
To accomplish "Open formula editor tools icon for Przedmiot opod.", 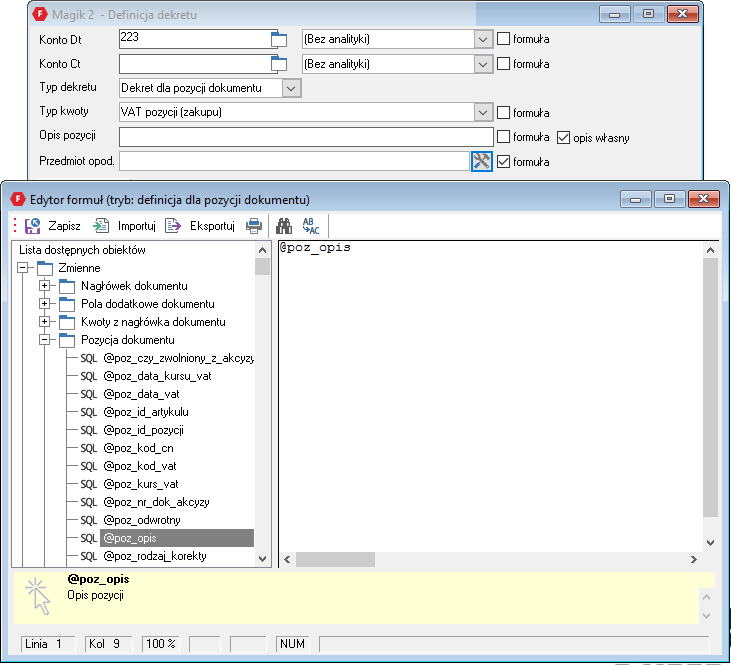I will [482, 161].
